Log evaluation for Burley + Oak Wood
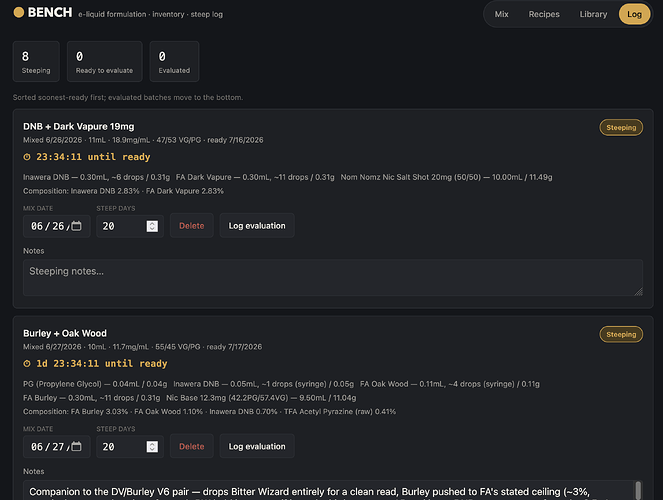Image resolution: width=663 pixels, height=500 pixels. click(257, 446)
